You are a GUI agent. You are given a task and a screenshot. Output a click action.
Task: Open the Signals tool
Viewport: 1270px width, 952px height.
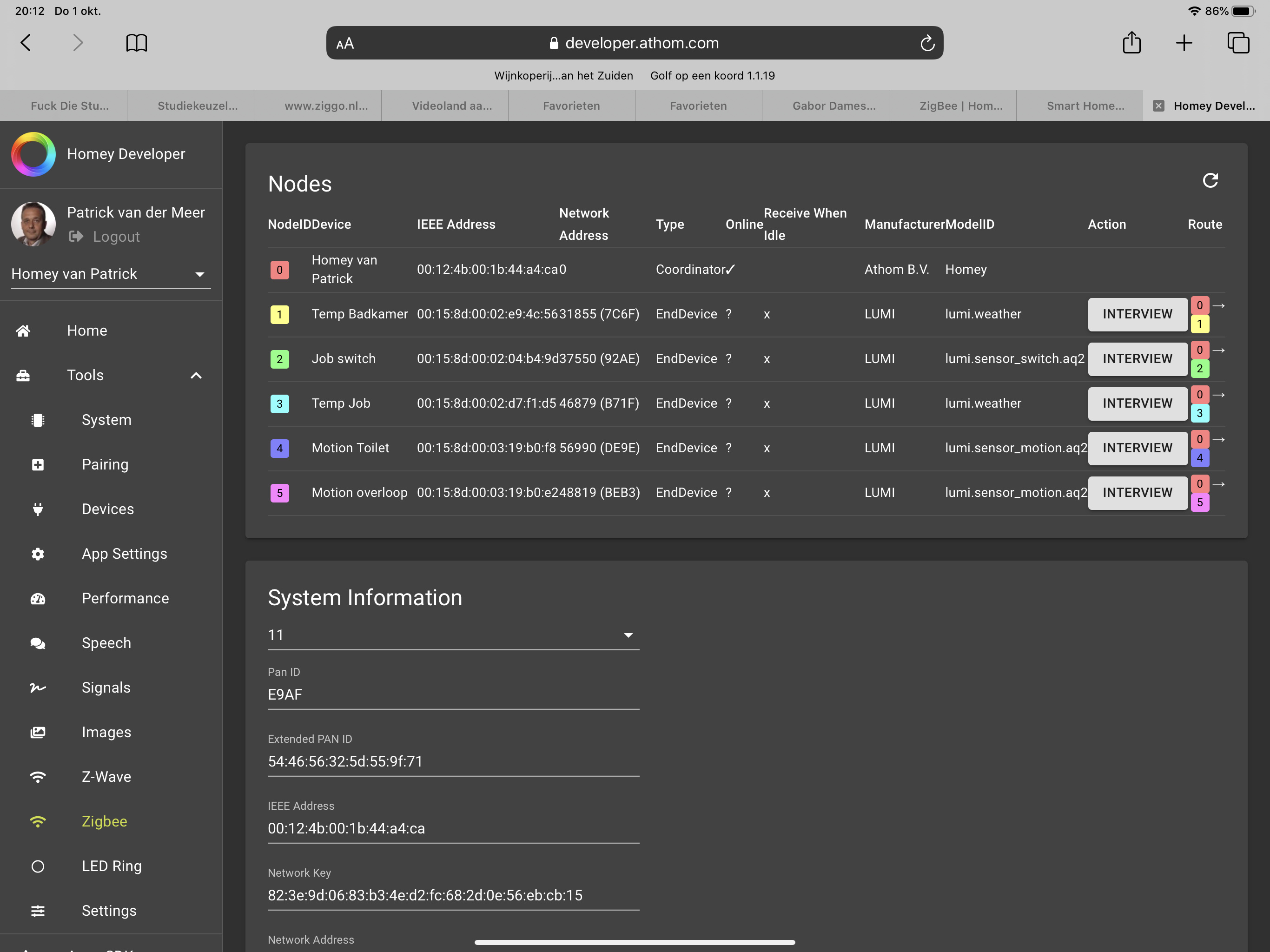(106, 688)
